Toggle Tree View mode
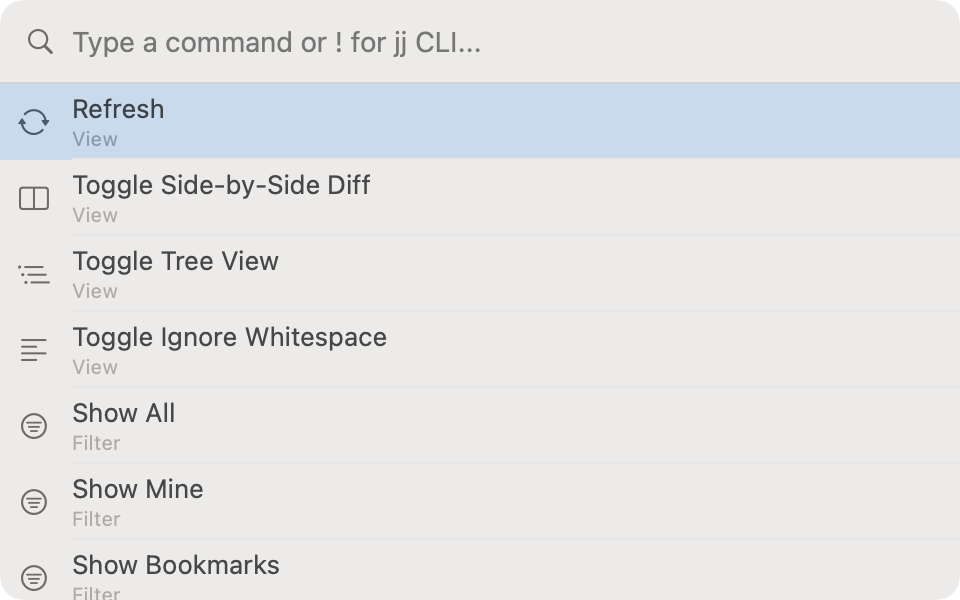The height and width of the screenshot is (600, 960). pyautogui.click(x=175, y=261)
